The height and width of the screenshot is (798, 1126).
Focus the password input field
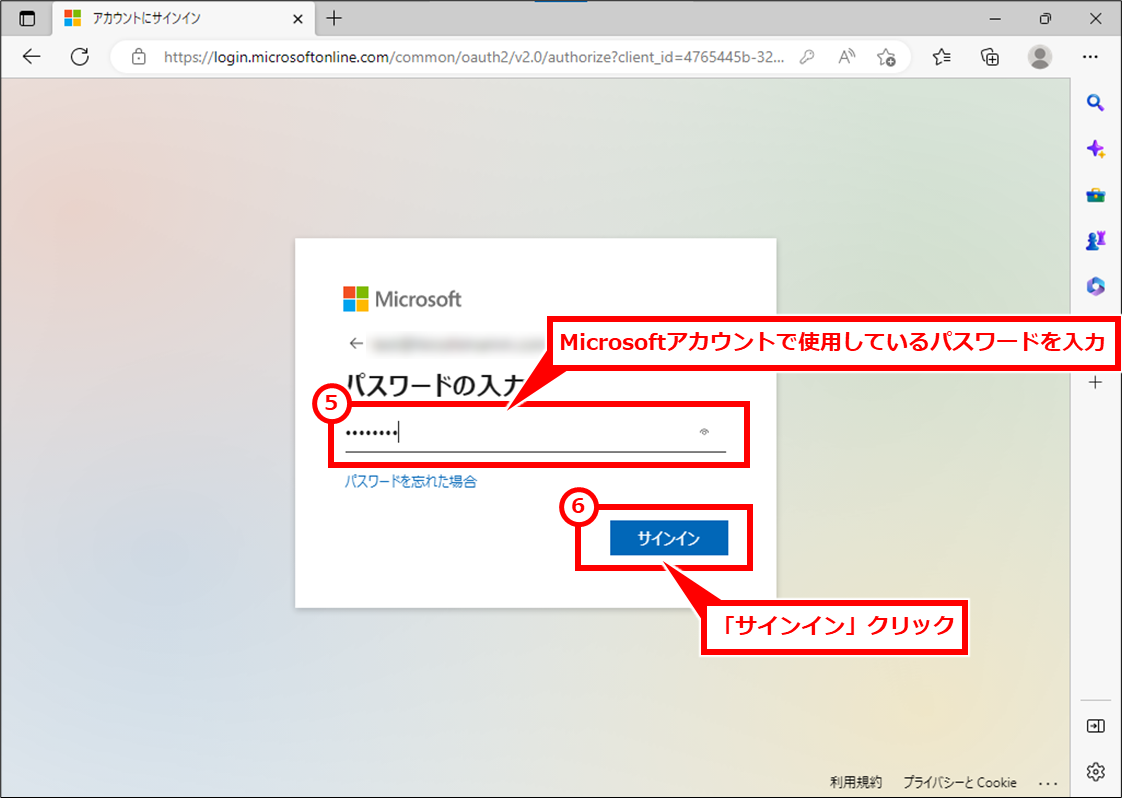535,433
